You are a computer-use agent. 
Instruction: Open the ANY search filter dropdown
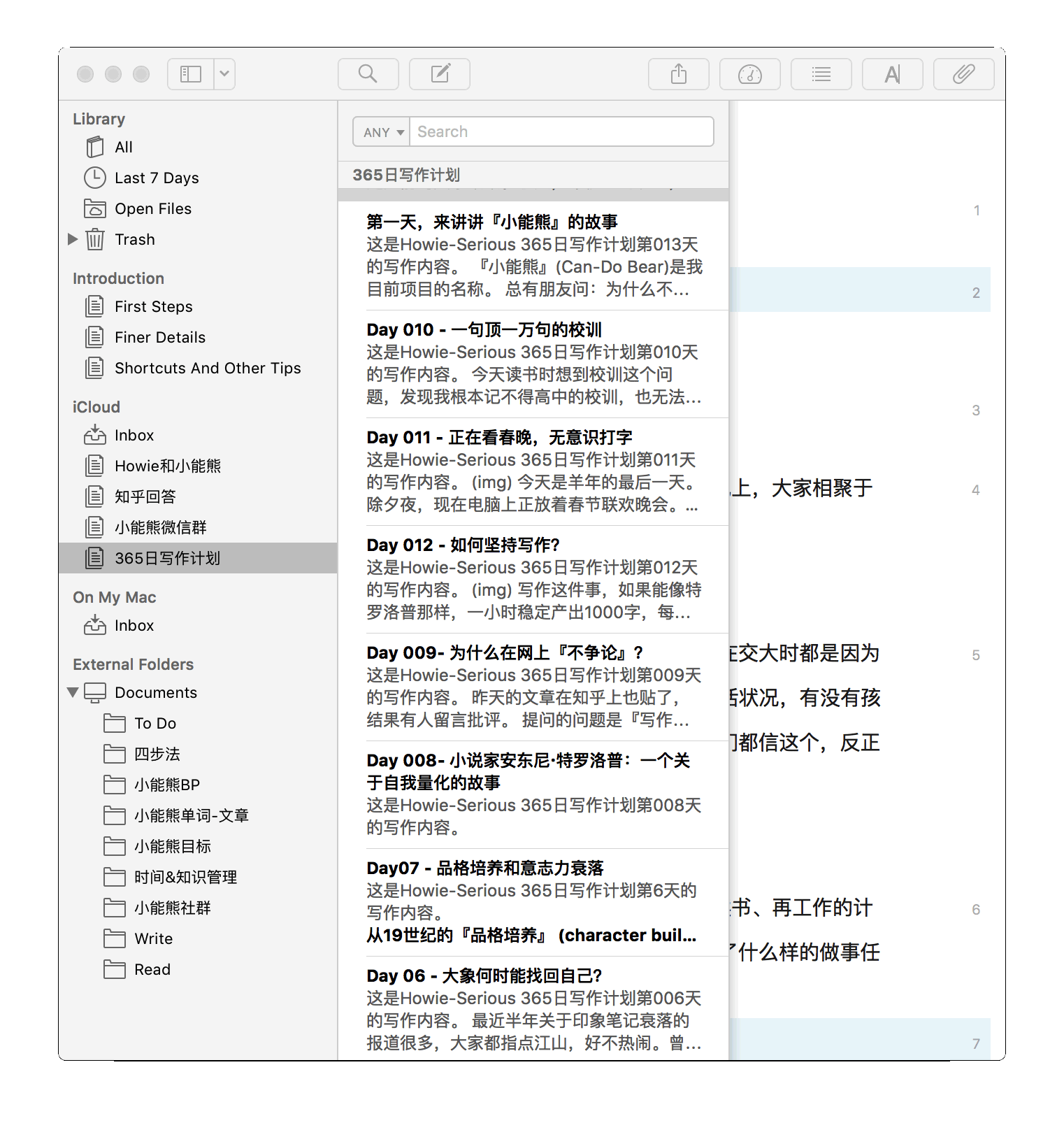(382, 131)
